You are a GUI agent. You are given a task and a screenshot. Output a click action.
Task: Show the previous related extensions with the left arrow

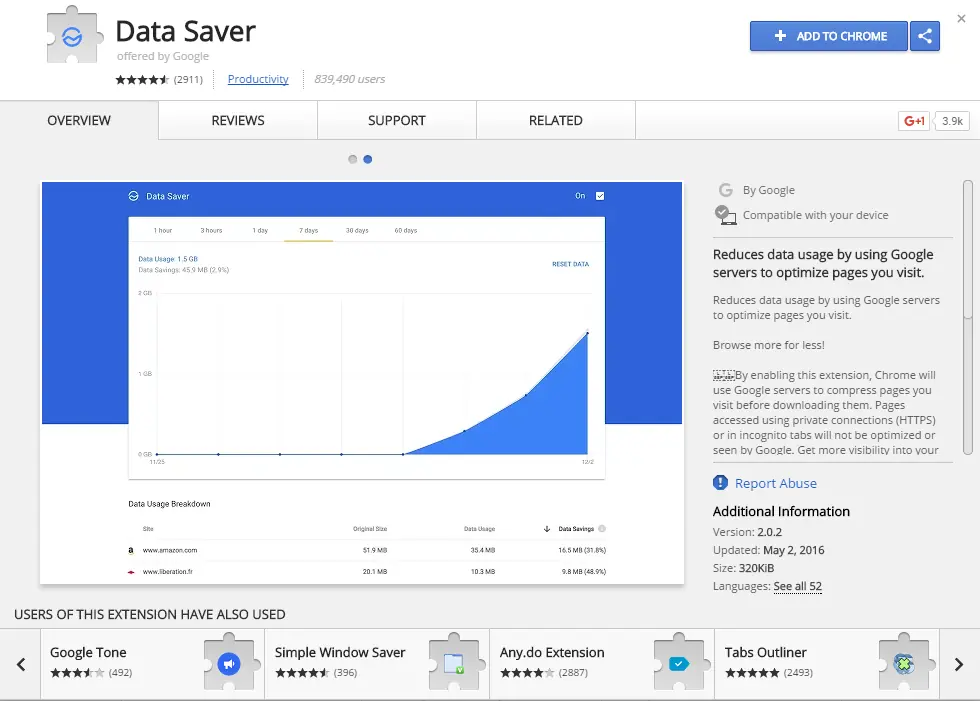coord(21,664)
